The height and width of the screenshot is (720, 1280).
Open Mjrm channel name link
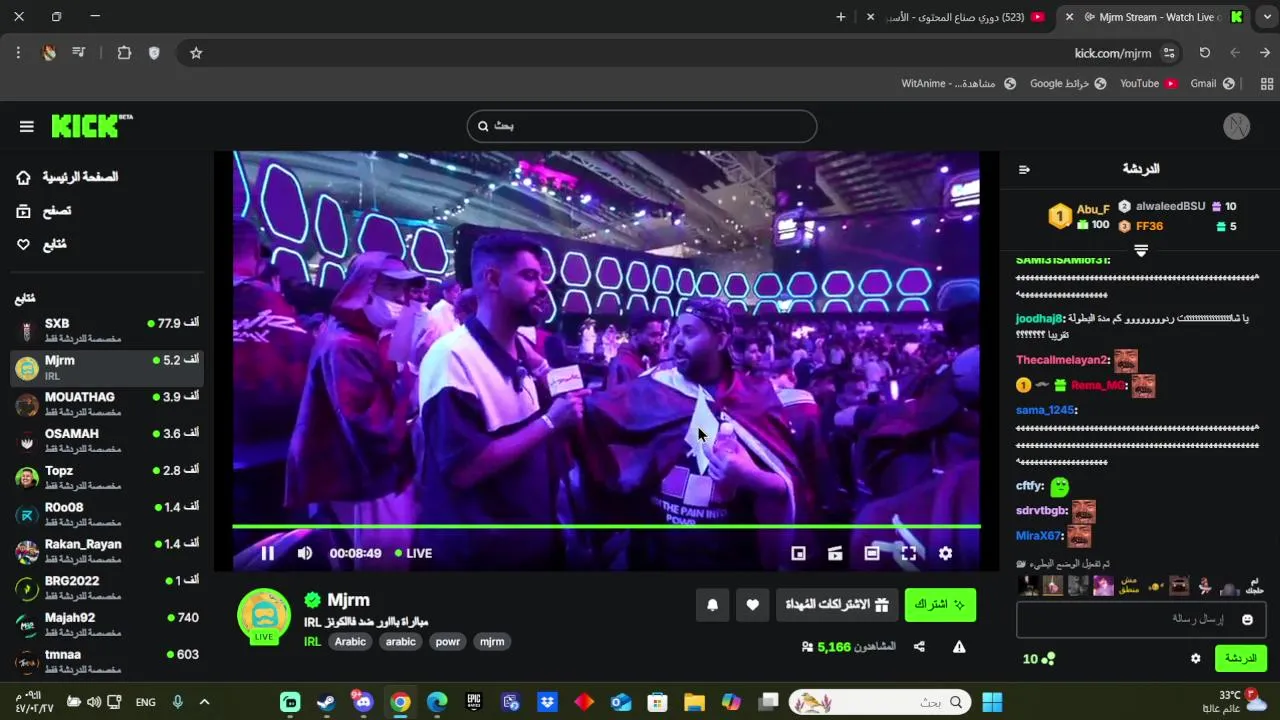[x=349, y=600]
